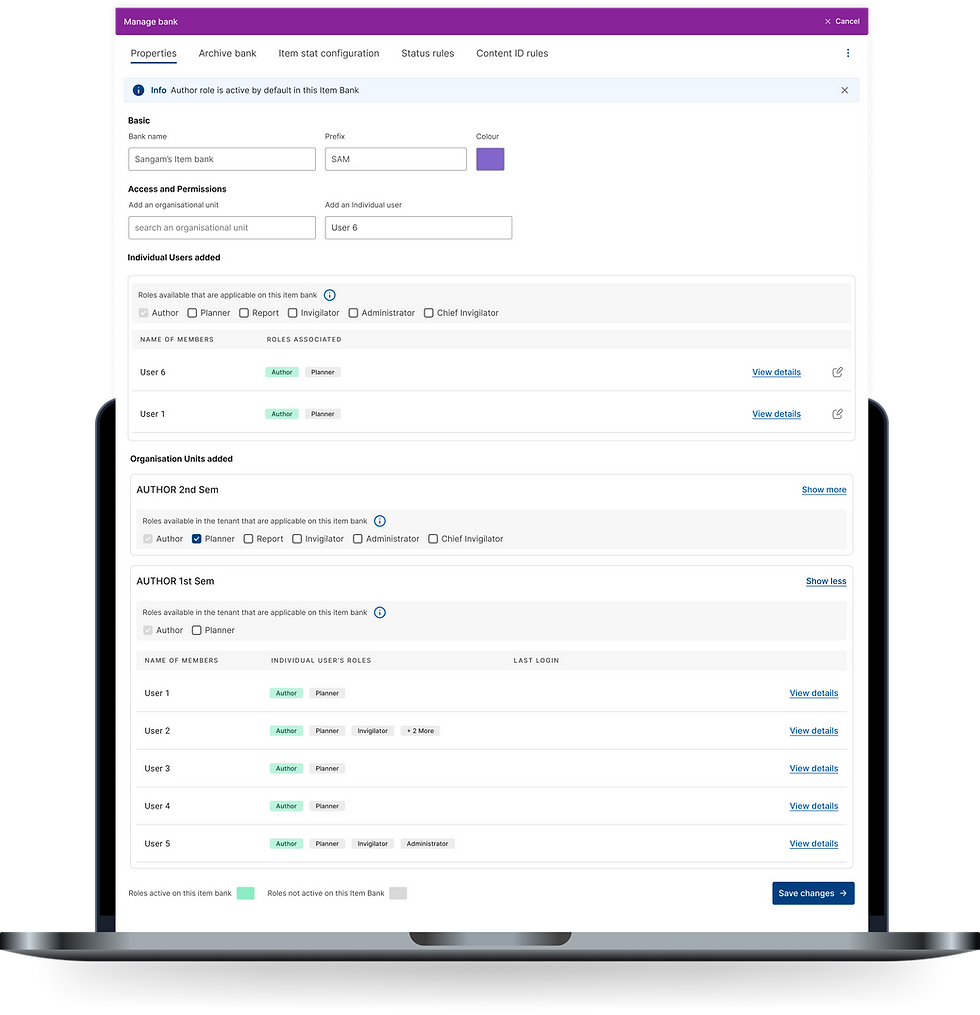Click the blue info icon in the banner

(139, 91)
